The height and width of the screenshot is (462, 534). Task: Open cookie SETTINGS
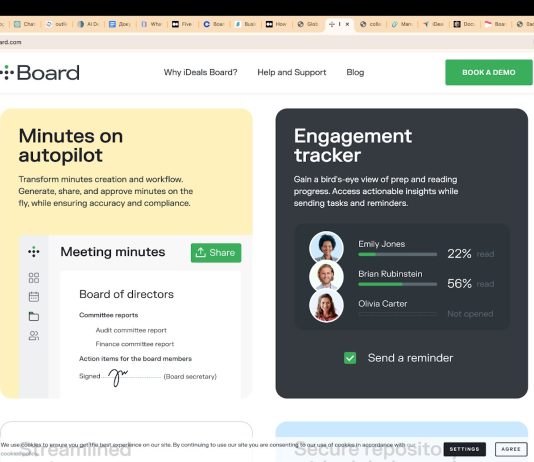[465, 449]
